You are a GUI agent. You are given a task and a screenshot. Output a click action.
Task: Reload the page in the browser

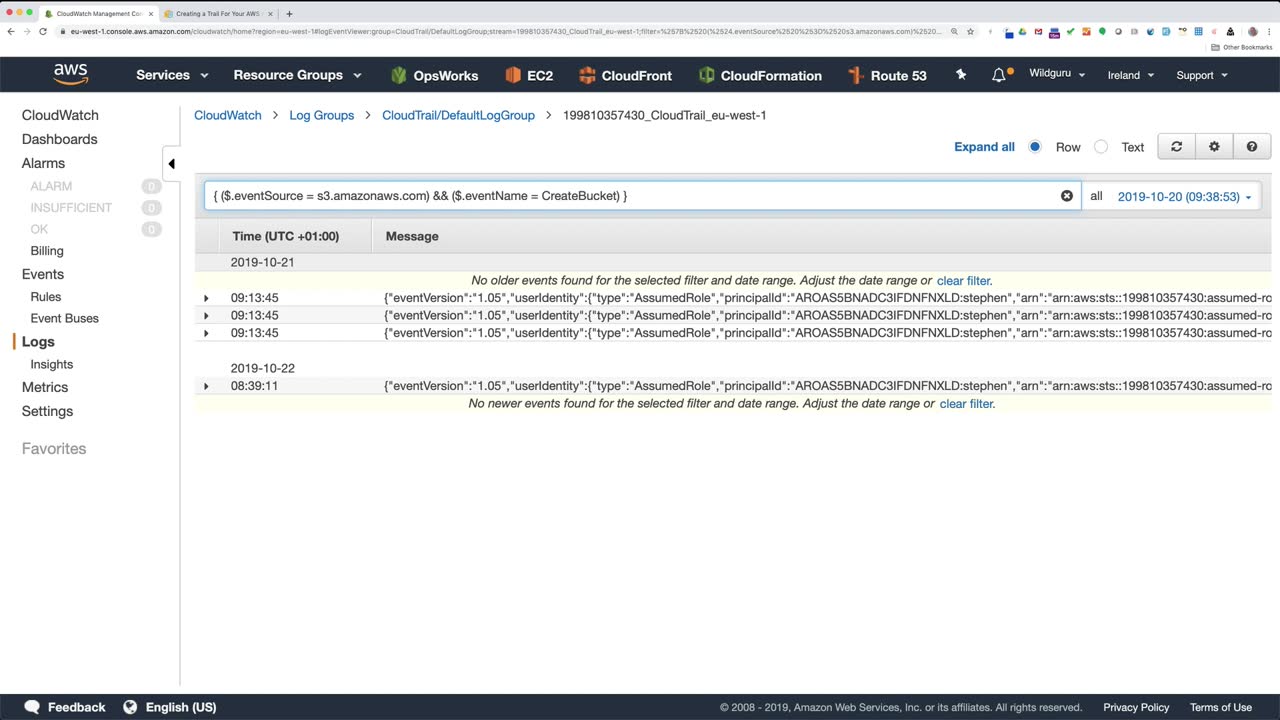(x=43, y=31)
